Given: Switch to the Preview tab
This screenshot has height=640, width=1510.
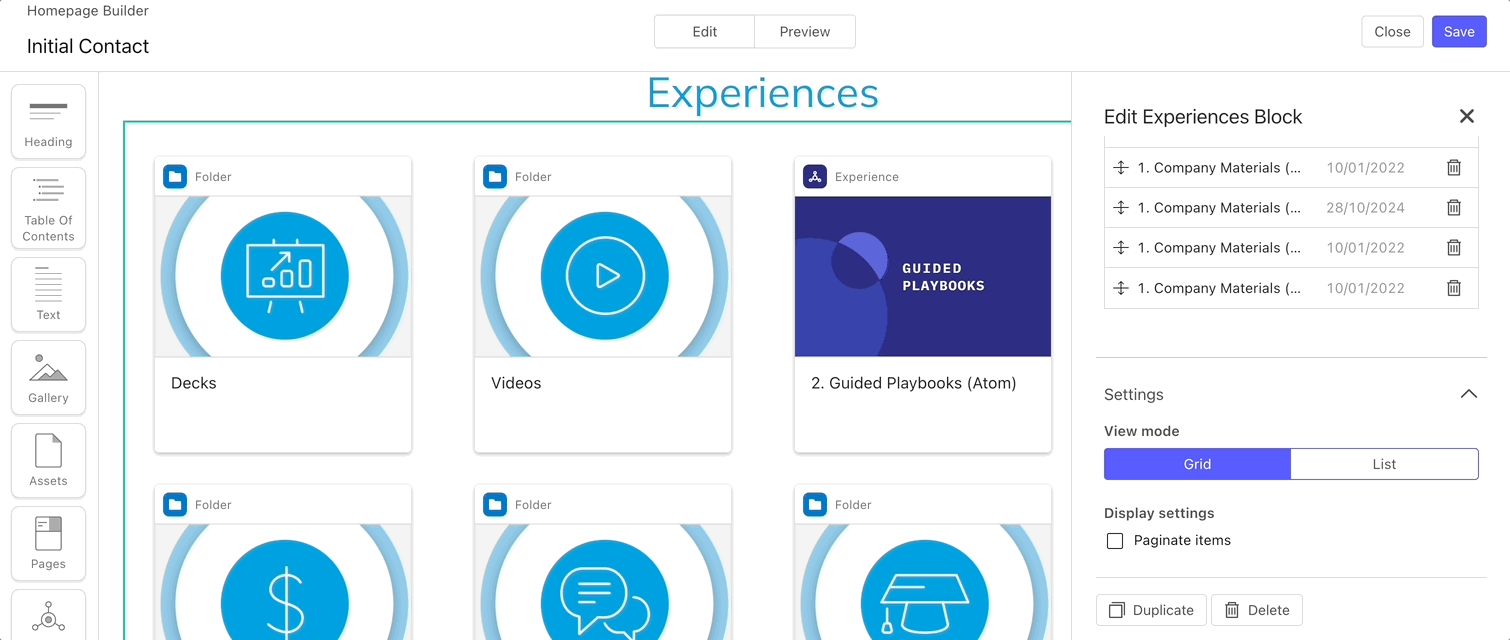Looking at the screenshot, I should tap(805, 31).
